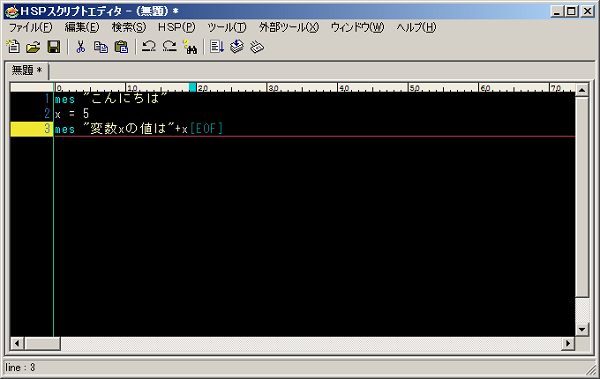This screenshot has width=600, height=379.
Task: Open a file with the folder icon
Action: click(x=33, y=47)
